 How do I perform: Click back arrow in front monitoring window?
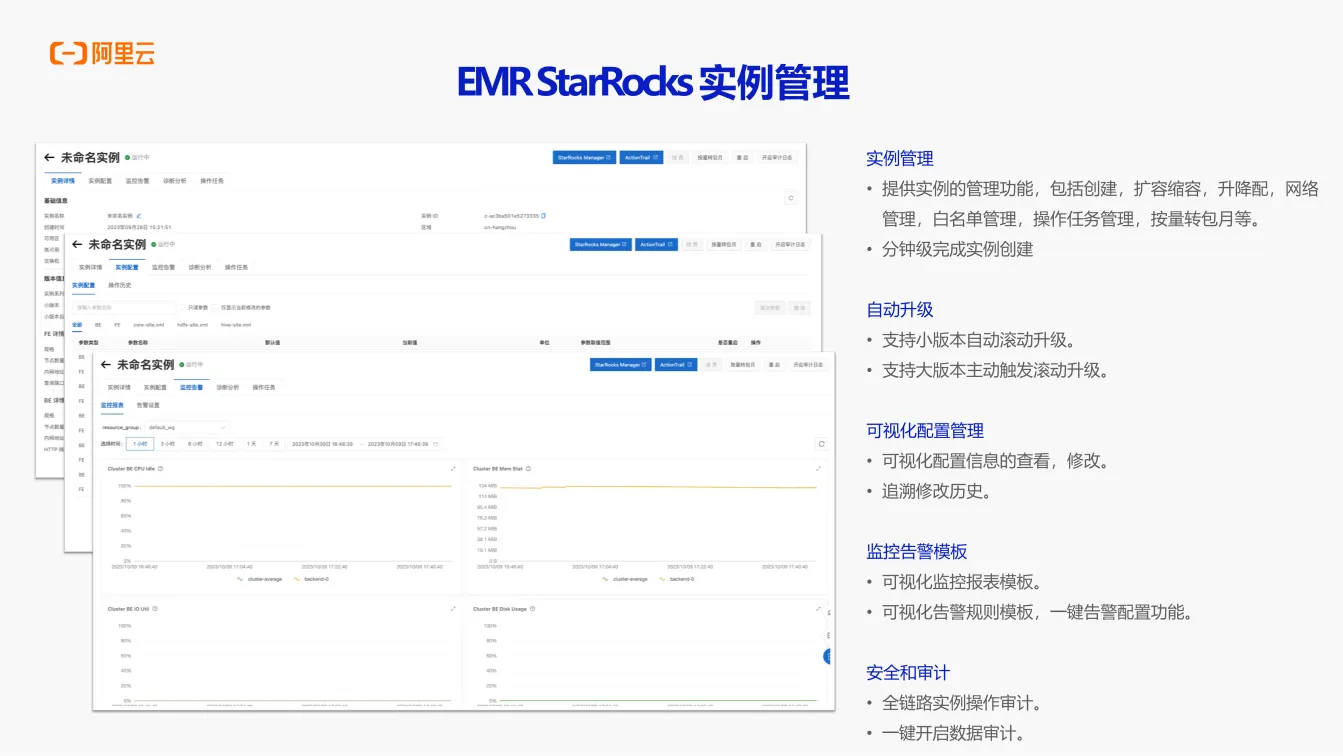click(x=106, y=365)
